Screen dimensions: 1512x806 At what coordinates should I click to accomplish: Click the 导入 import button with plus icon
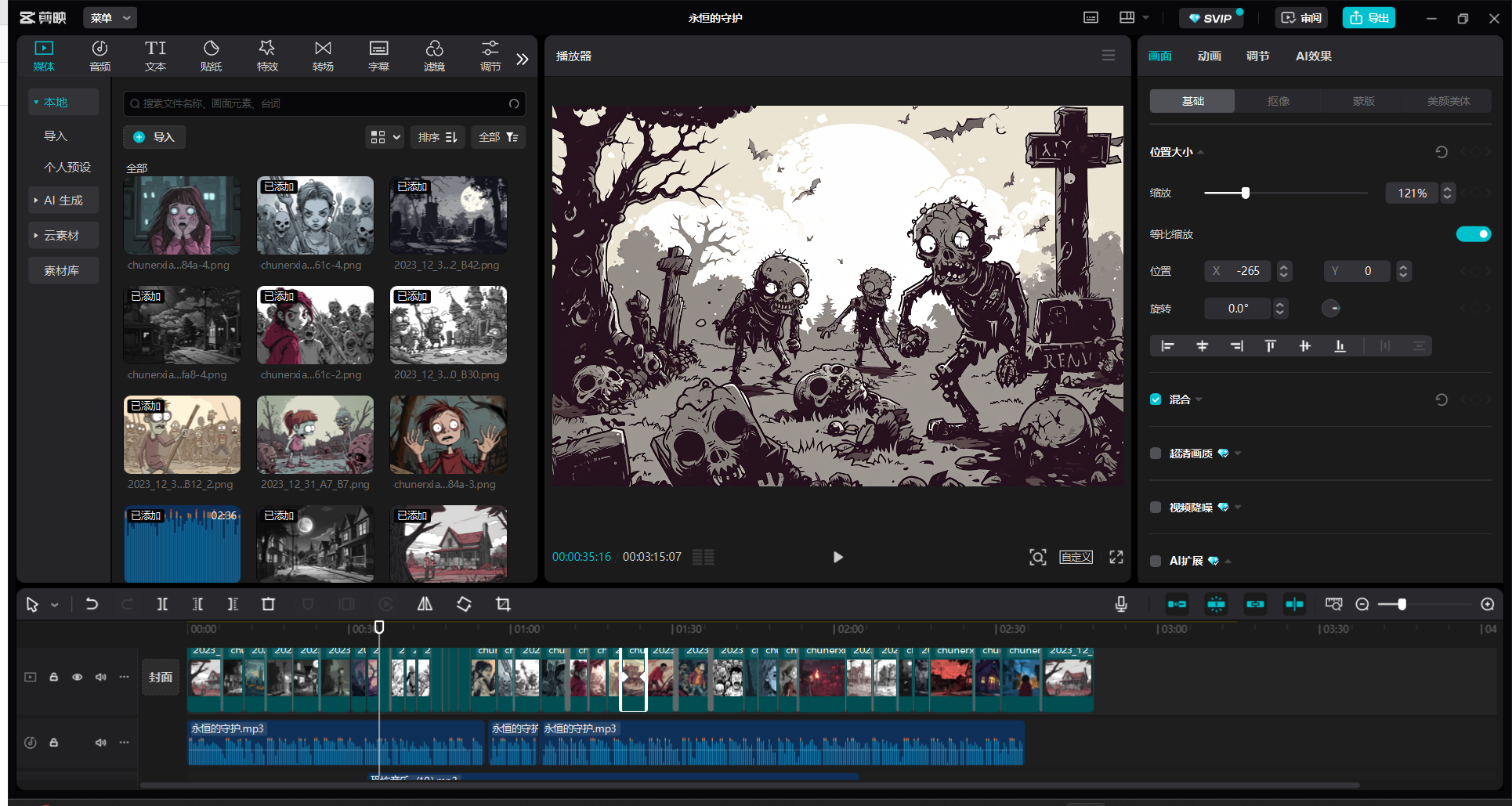tap(154, 137)
